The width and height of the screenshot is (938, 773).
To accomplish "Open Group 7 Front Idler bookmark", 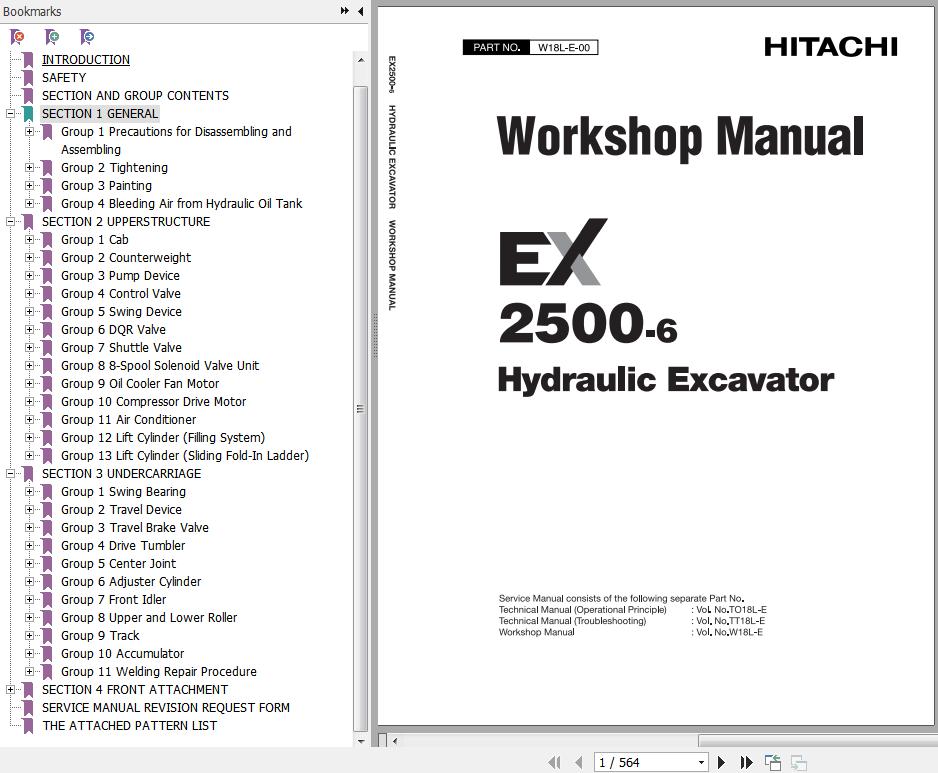I will 114,599.
